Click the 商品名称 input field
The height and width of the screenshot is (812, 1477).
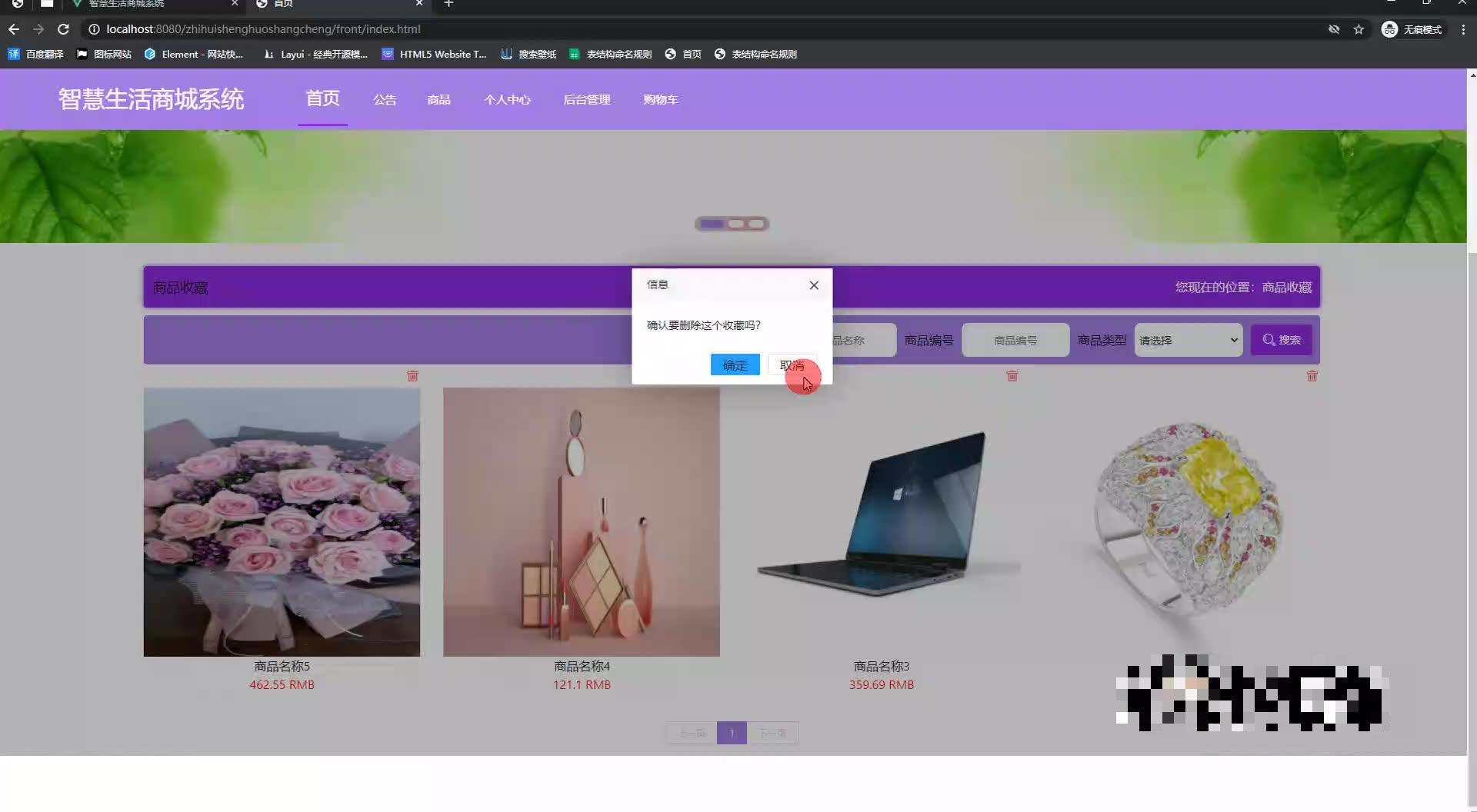tap(864, 340)
